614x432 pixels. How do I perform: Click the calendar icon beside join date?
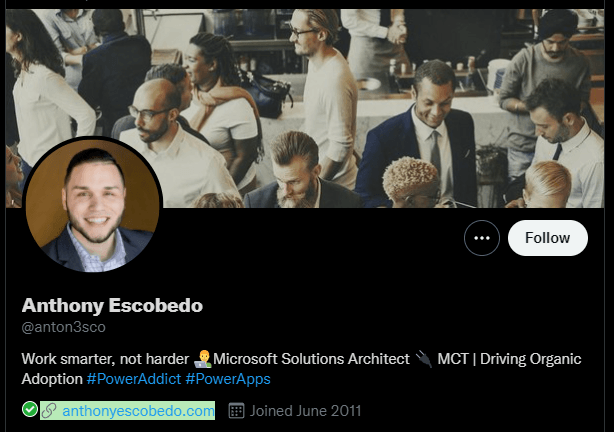click(x=236, y=411)
